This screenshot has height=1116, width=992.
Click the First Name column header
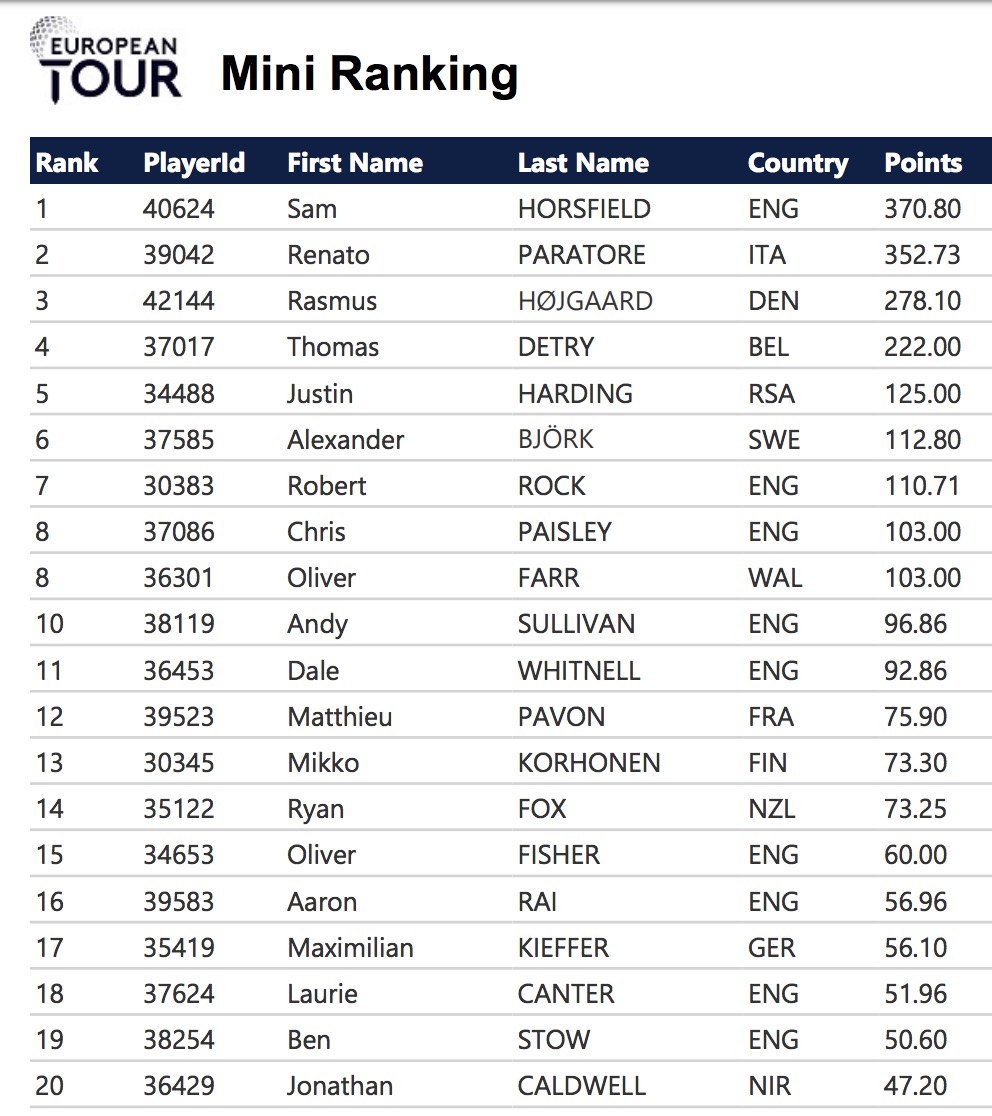355,163
